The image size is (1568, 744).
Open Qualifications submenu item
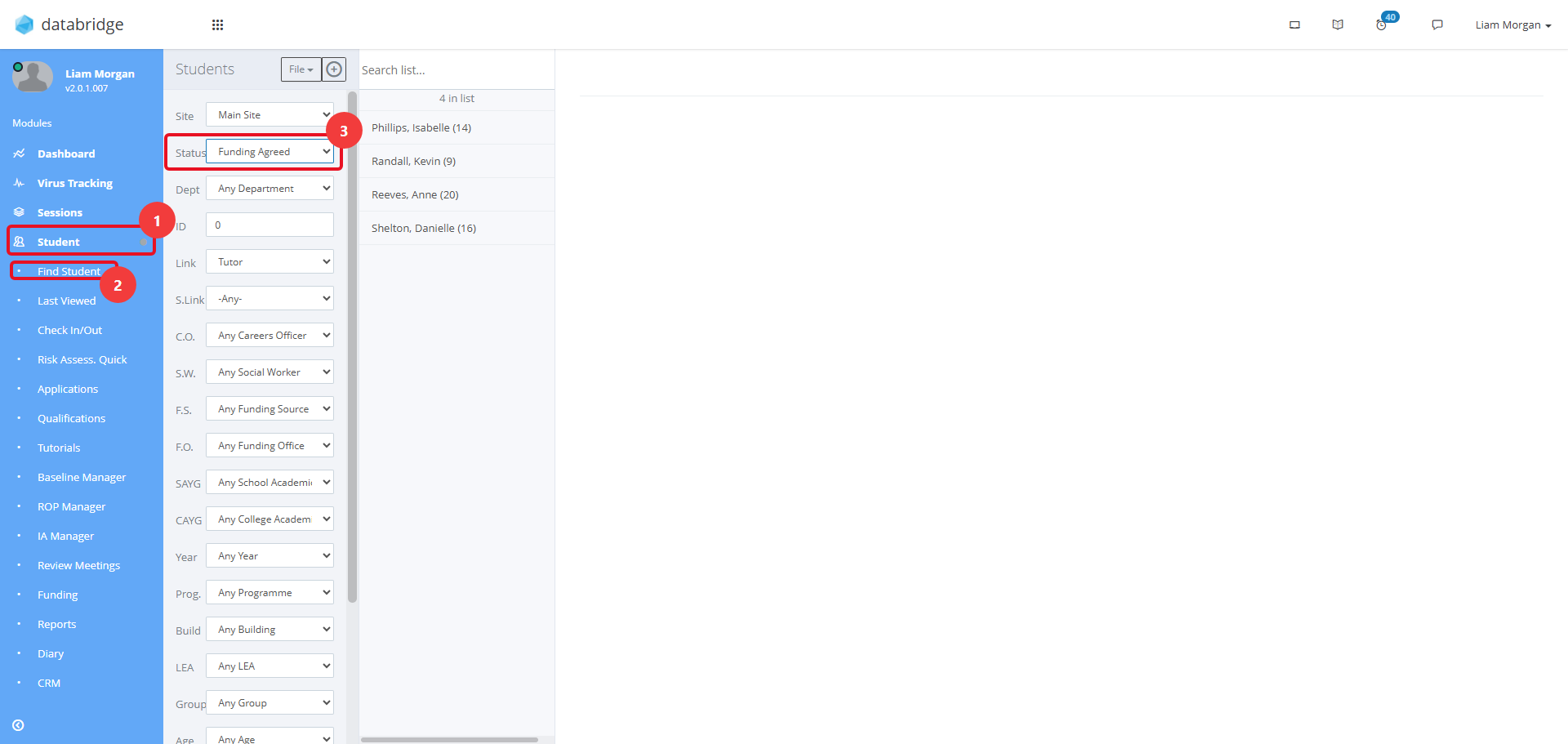point(72,418)
